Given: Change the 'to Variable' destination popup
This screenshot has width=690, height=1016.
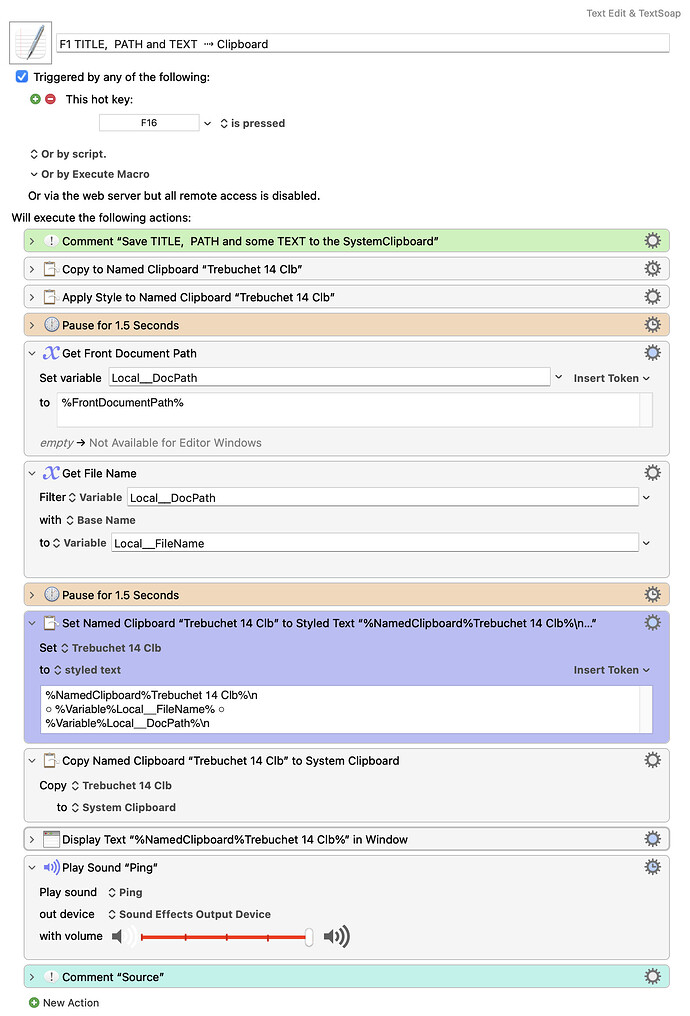Looking at the screenshot, I should click(79, 542).
